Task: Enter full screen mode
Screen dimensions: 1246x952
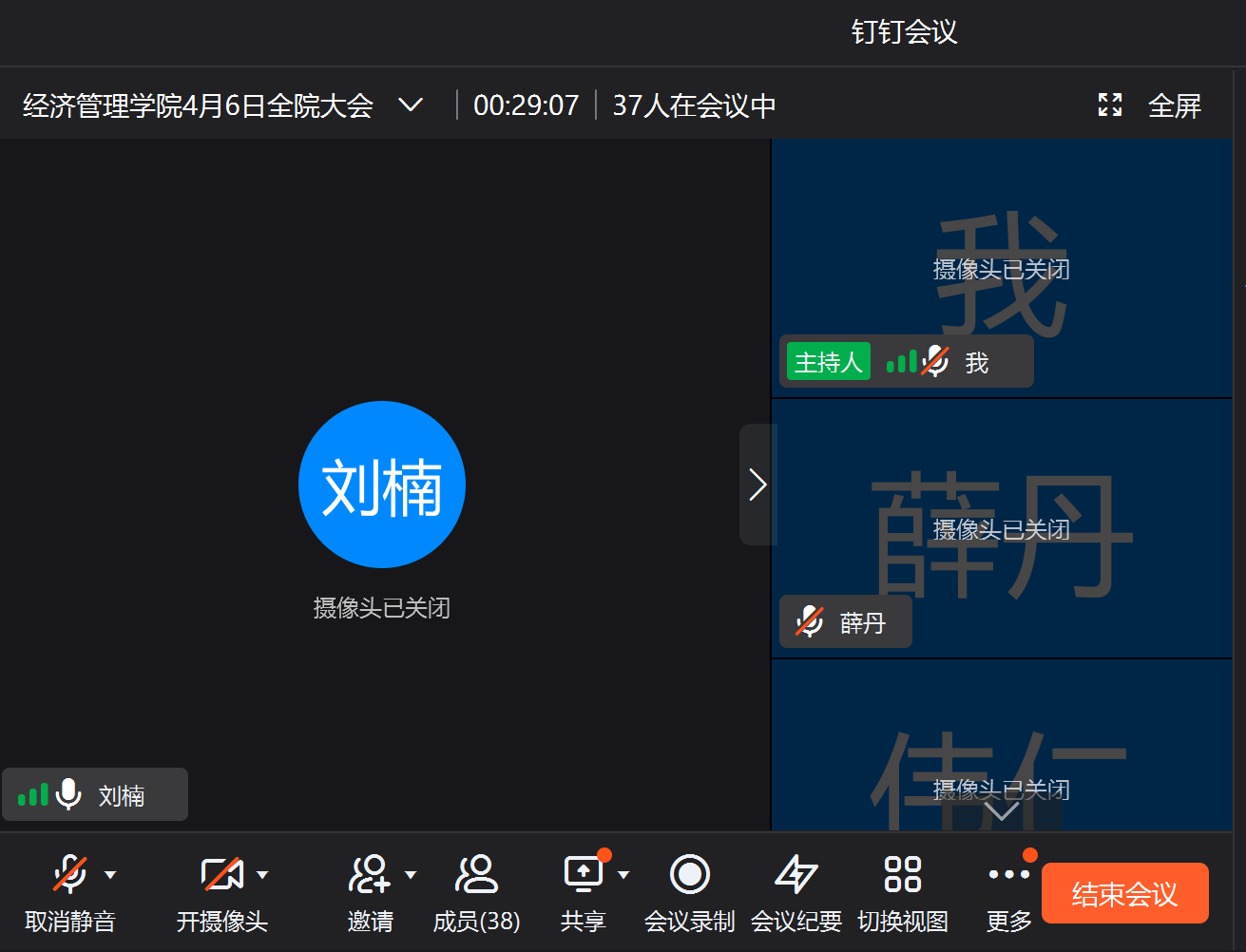Action: click(1150, 105)
